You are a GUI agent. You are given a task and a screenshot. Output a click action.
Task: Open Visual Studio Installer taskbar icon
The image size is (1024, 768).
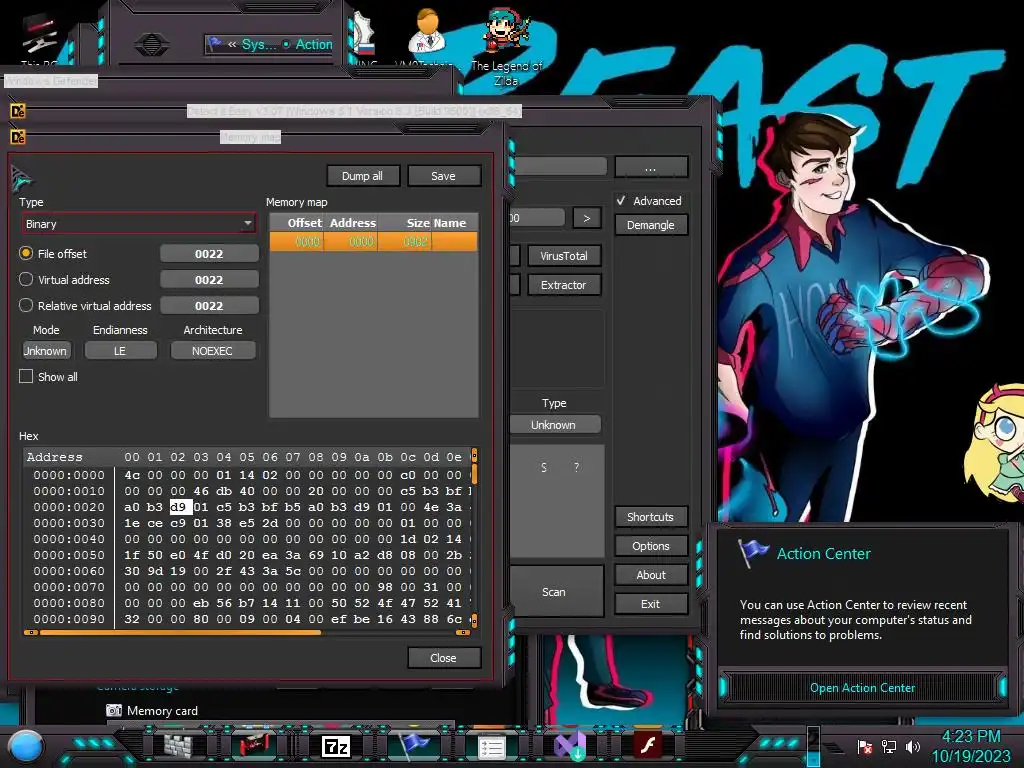(570, 746)
